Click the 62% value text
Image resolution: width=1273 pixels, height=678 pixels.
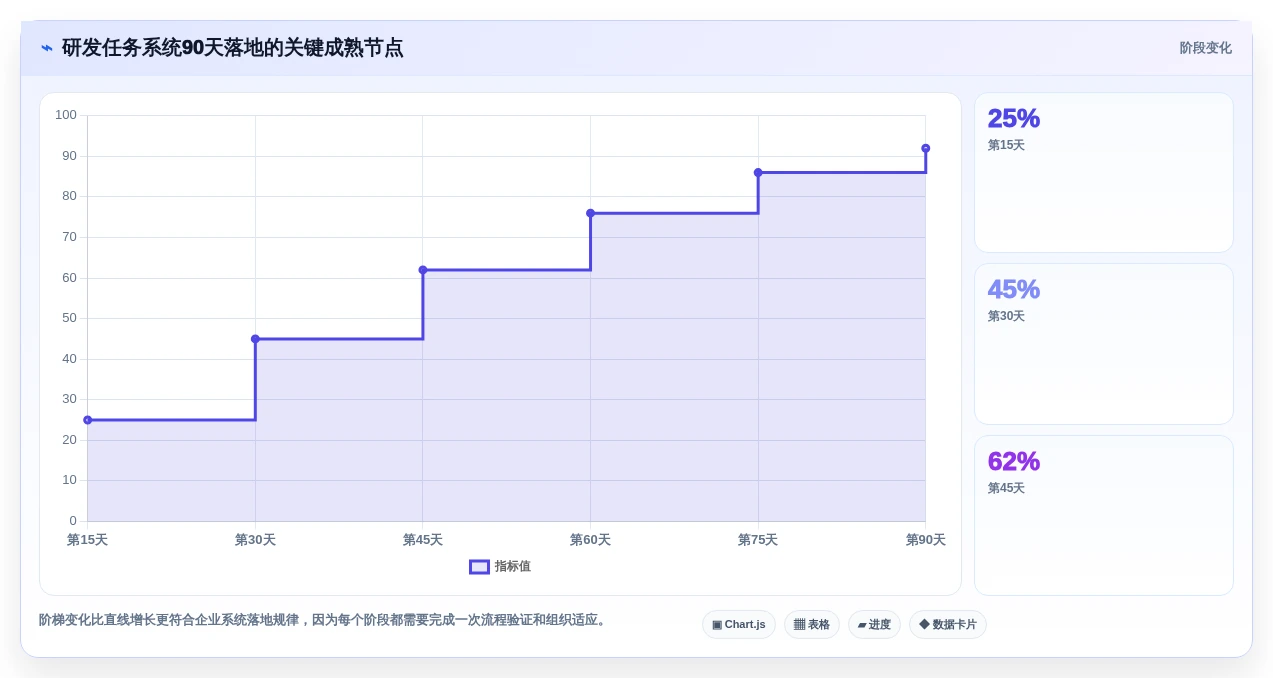pos(1014,461)
